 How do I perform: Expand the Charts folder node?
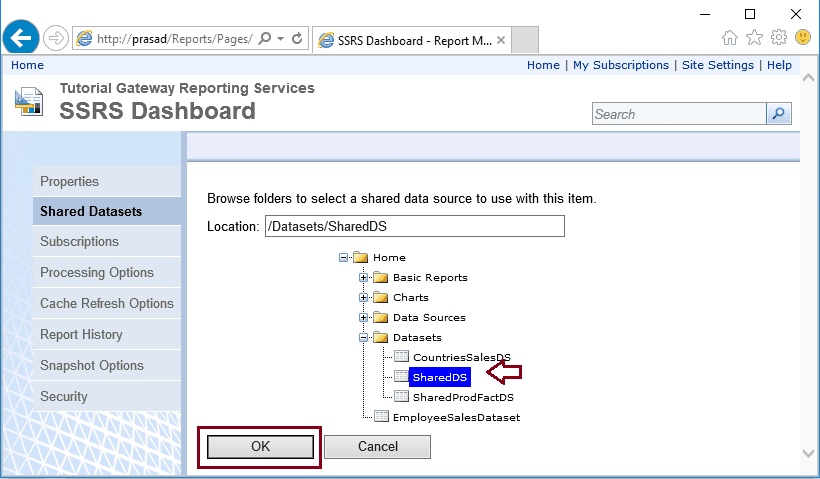363,298
